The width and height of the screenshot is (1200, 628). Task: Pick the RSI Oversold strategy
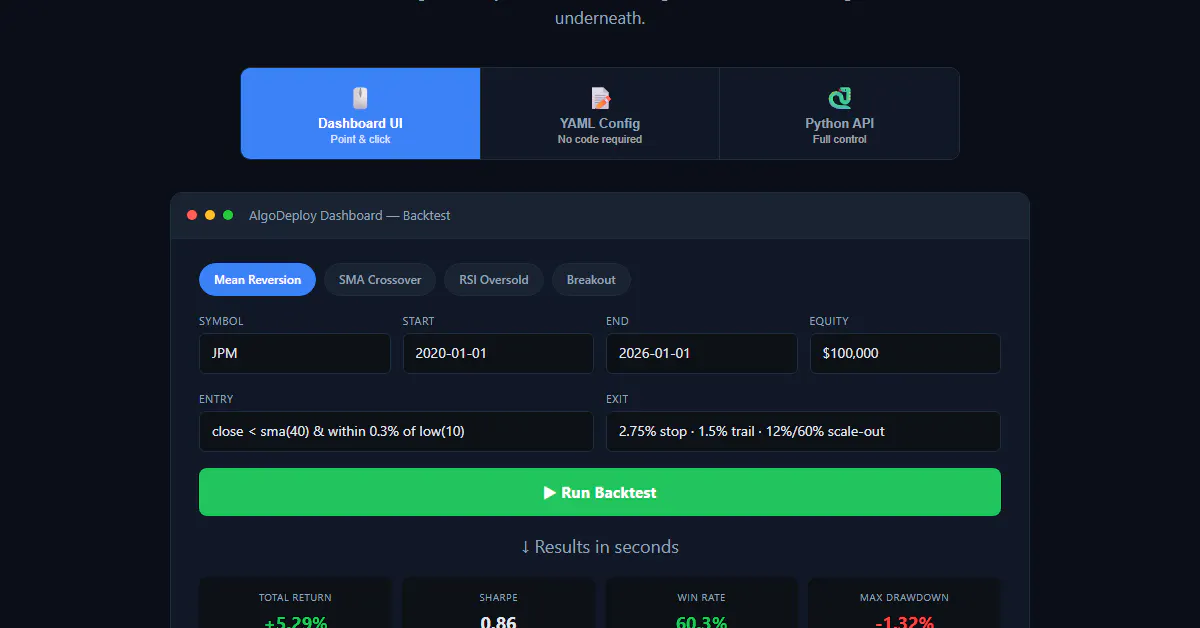494,280
